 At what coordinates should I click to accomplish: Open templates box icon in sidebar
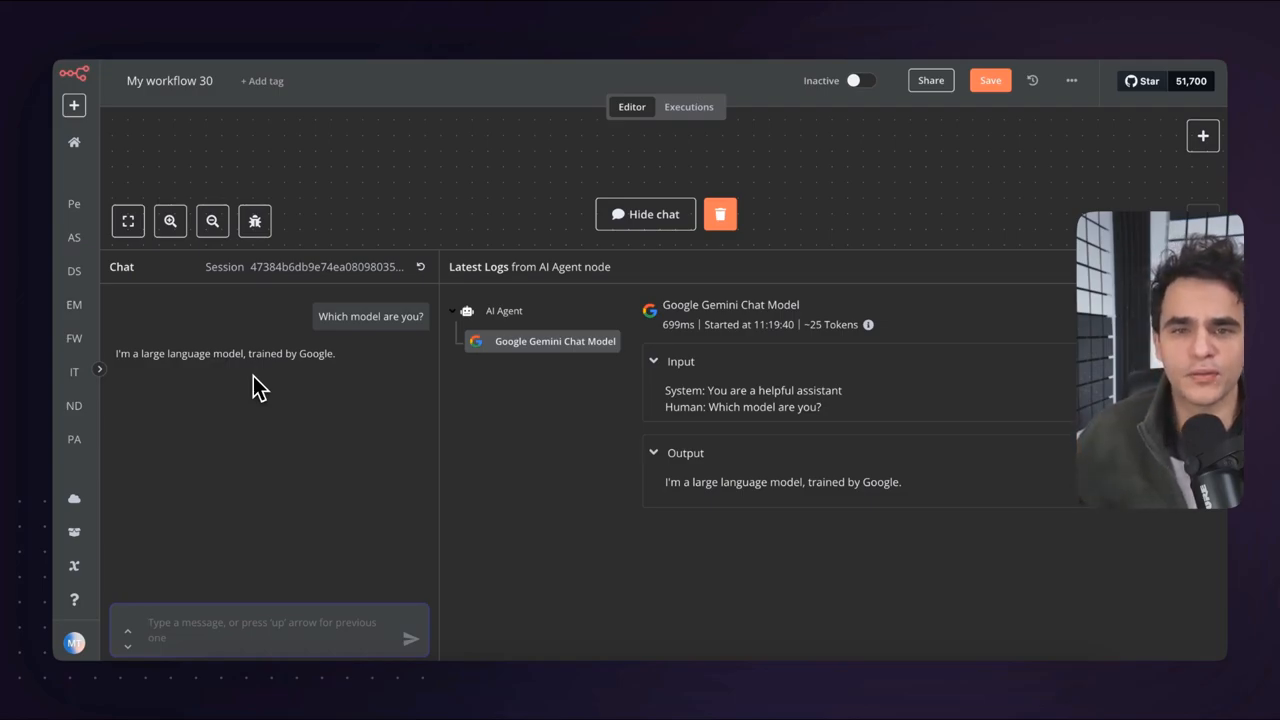[74, 532]
